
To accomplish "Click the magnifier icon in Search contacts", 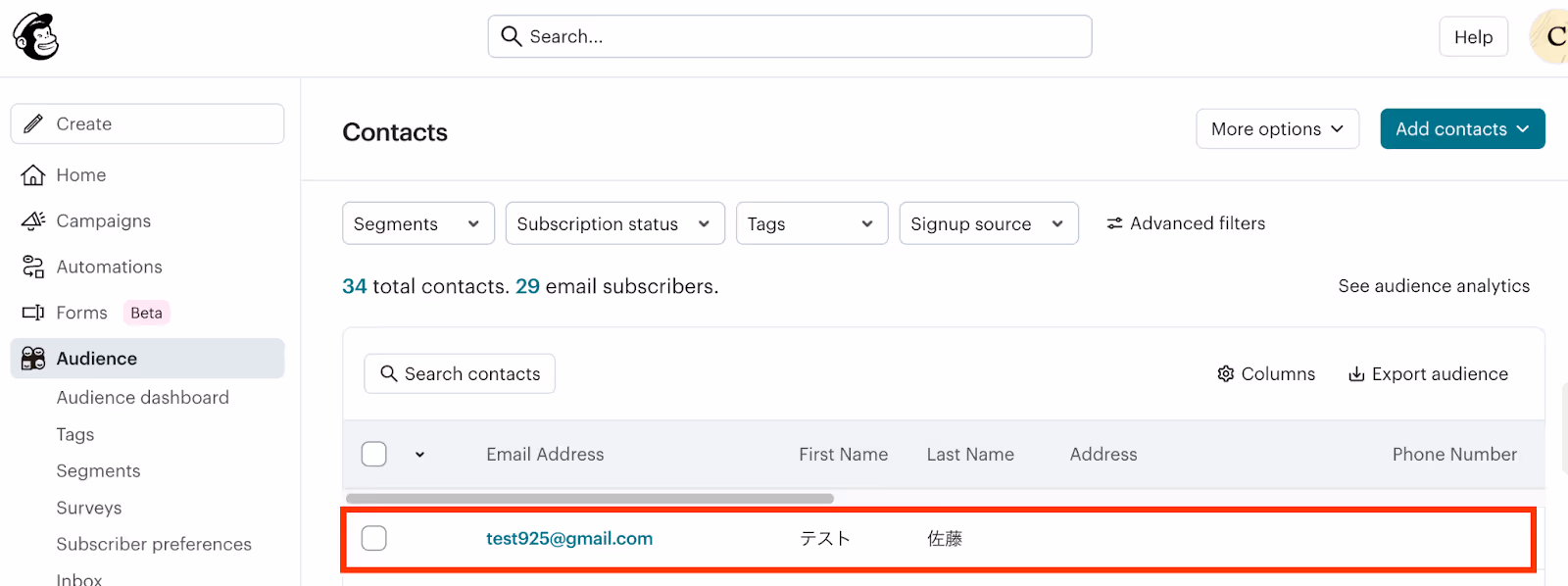I will click(389, 373).
